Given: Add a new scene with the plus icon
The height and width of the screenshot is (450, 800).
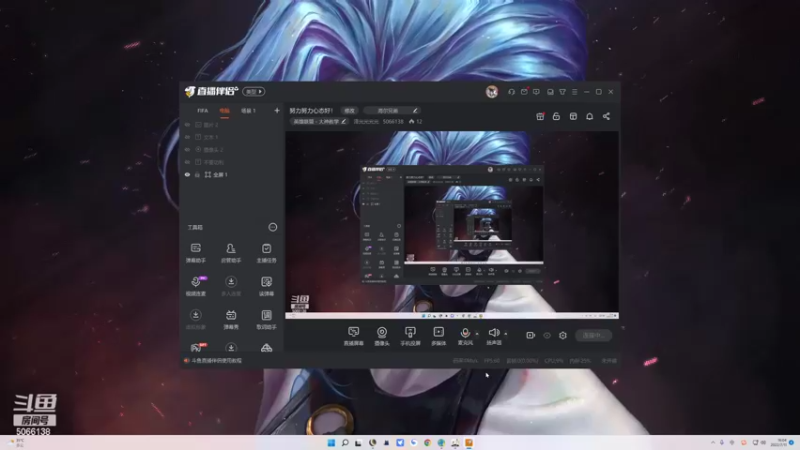Looking at the screenshot, I should point(277,110).
